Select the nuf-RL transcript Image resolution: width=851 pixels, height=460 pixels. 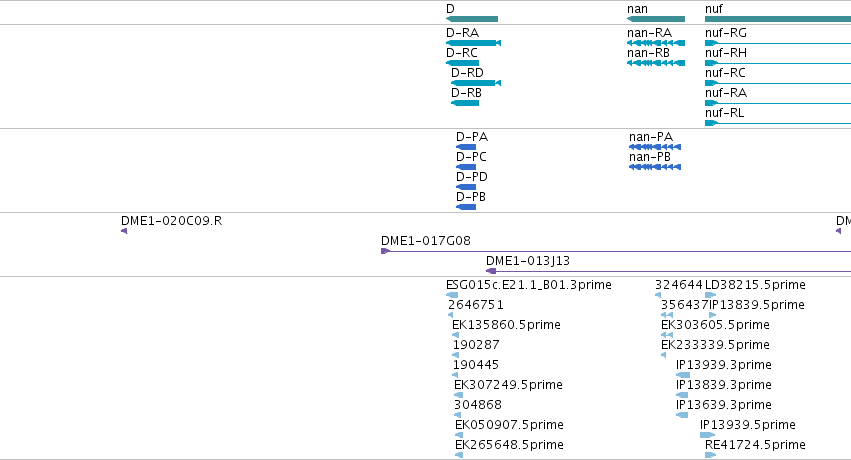(x=778, y=123)
